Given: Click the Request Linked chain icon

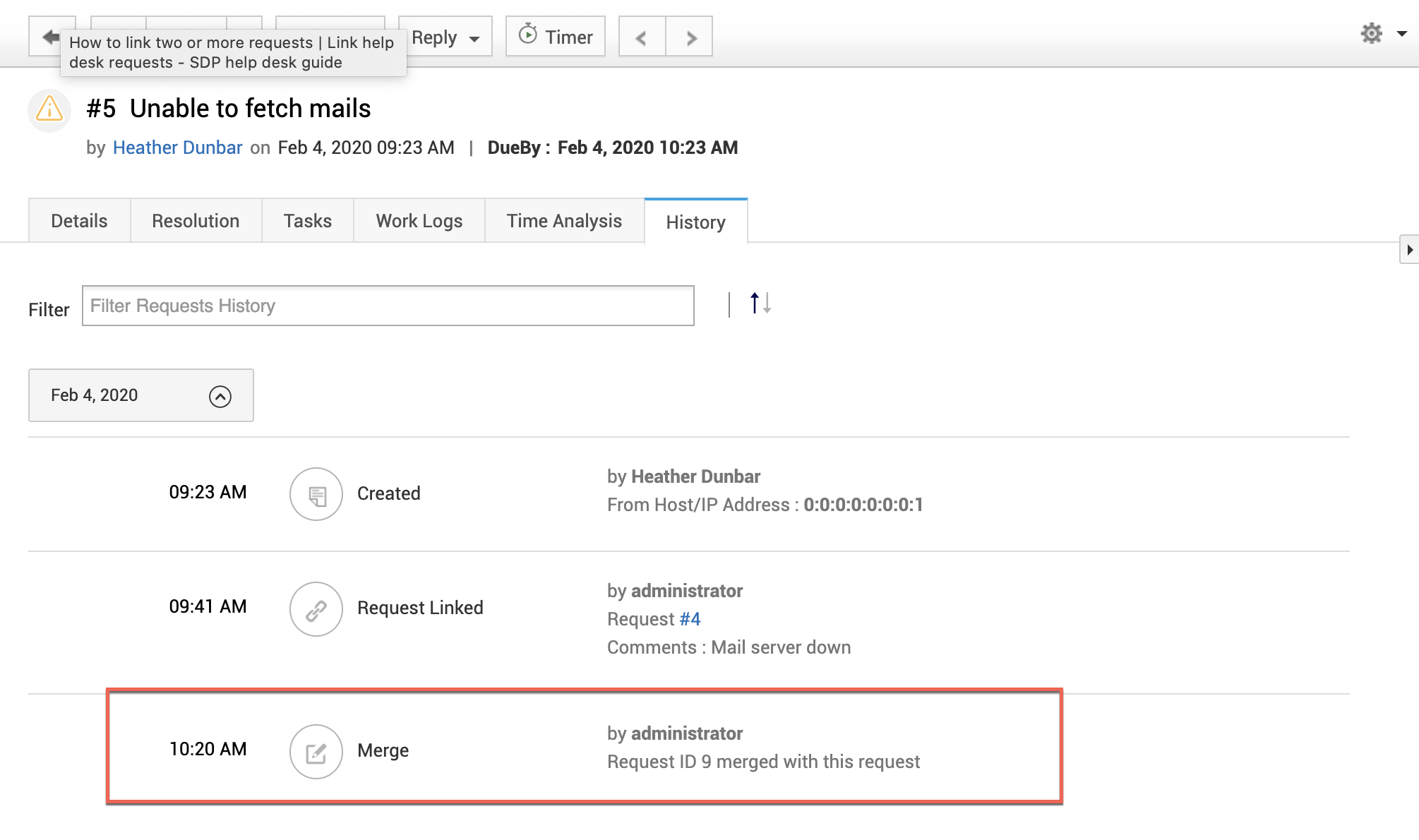Looking at the screenshot, I should click(x=316, y=608).
